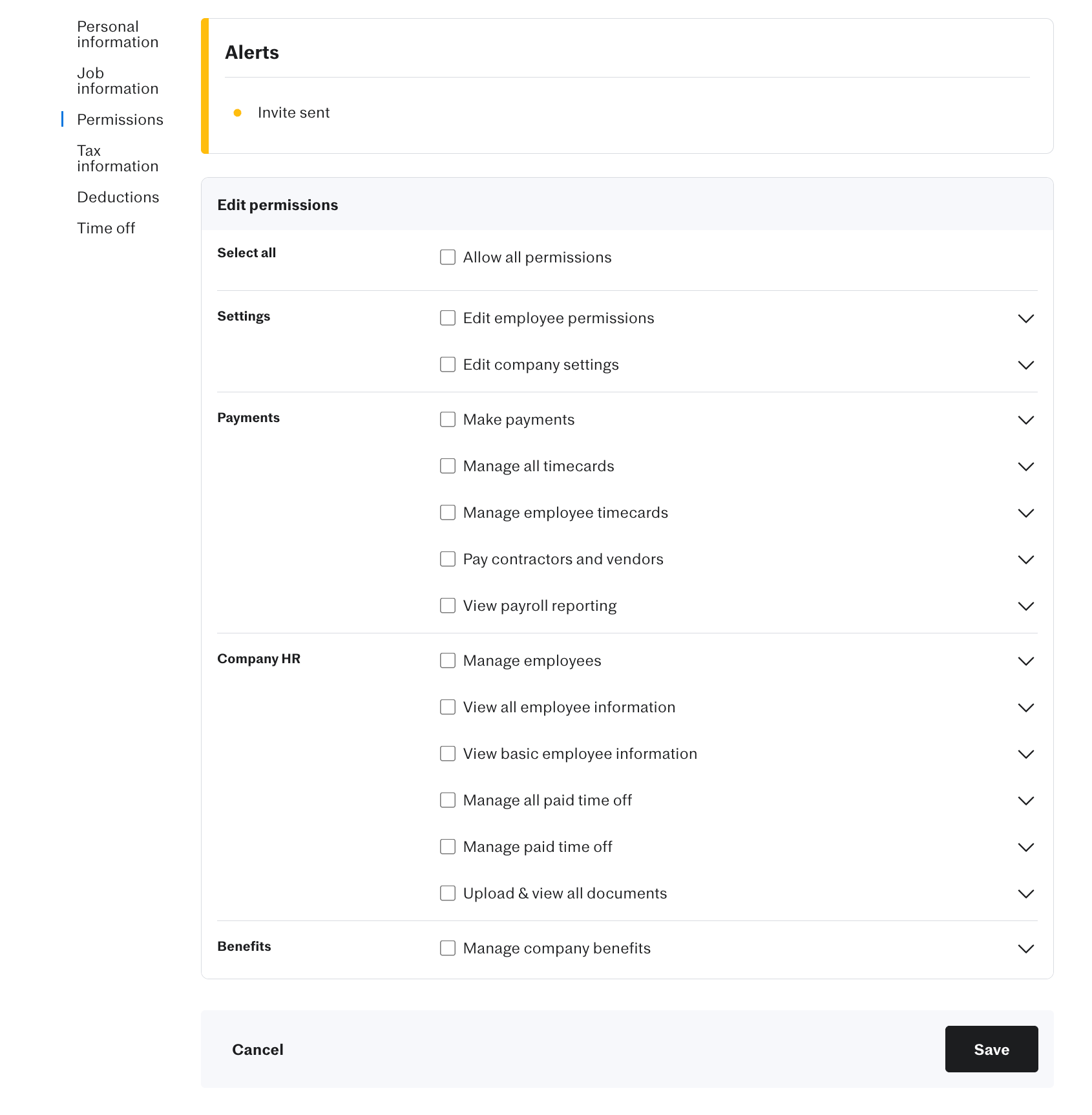
Task: Open the Time off section
Action: pyautogui.click(x=106, y=228)
